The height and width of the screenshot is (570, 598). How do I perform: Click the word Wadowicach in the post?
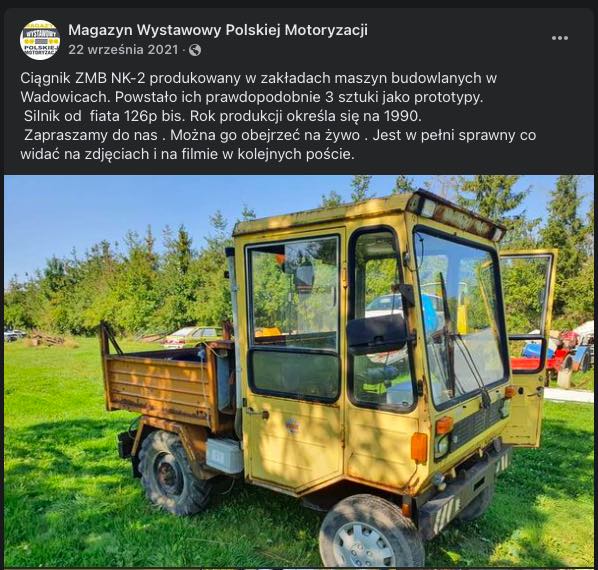66,97
